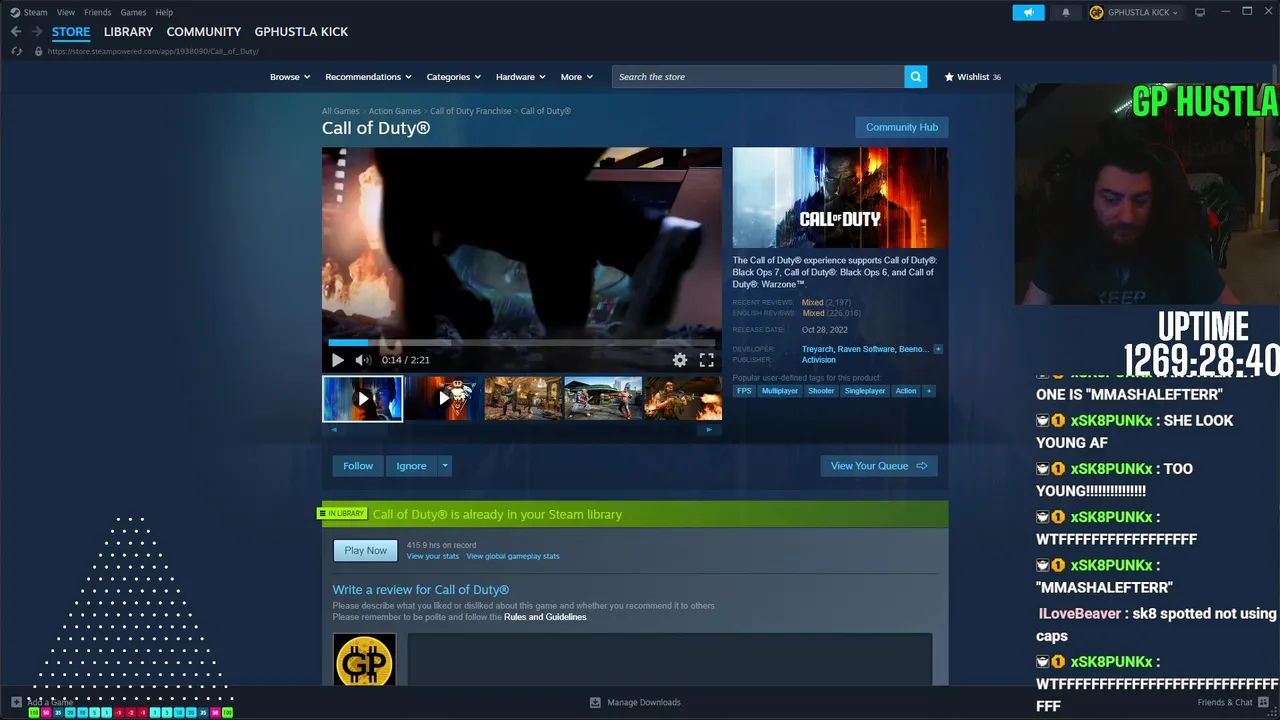Screen dimensions: 1280x720
Task: Reload the store page
Action: (16, 51)
